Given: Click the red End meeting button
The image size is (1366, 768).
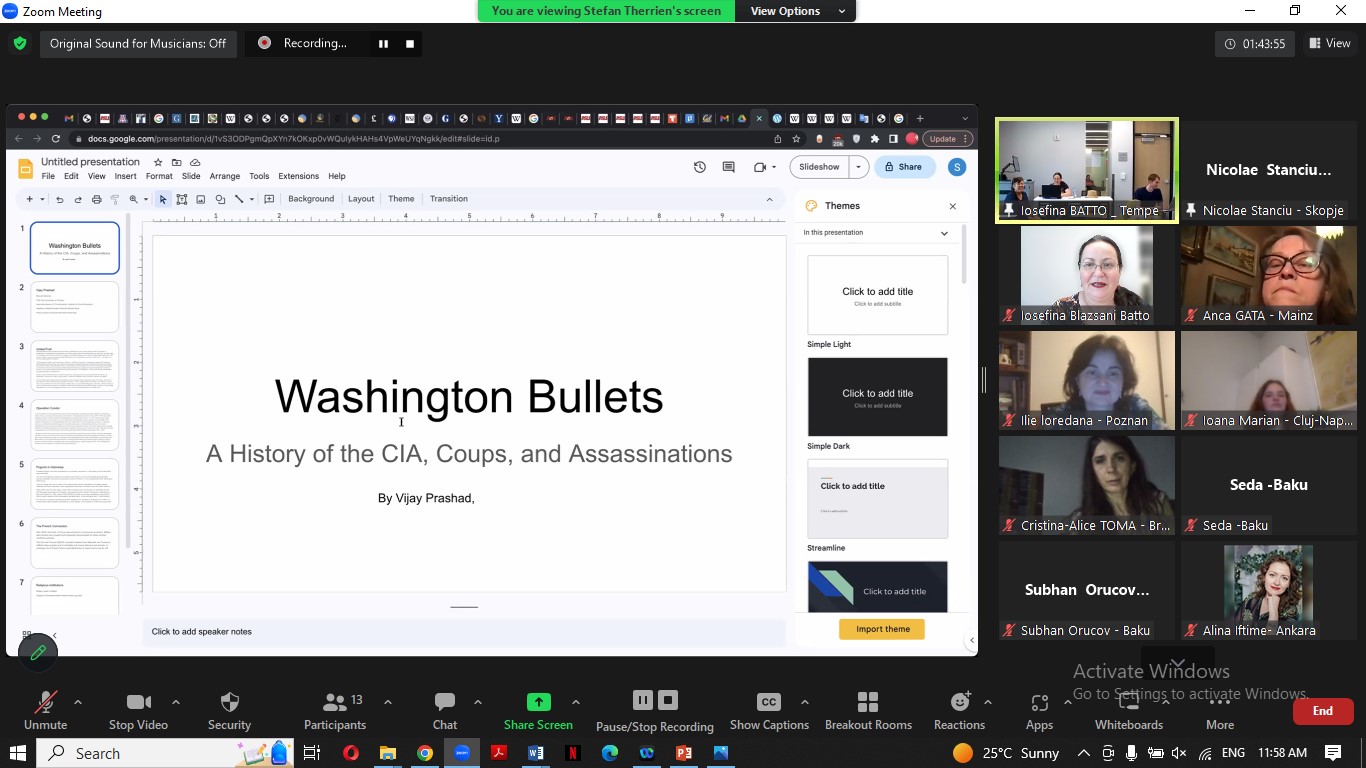Looking at the screenshot, I should pos(1322,711).
